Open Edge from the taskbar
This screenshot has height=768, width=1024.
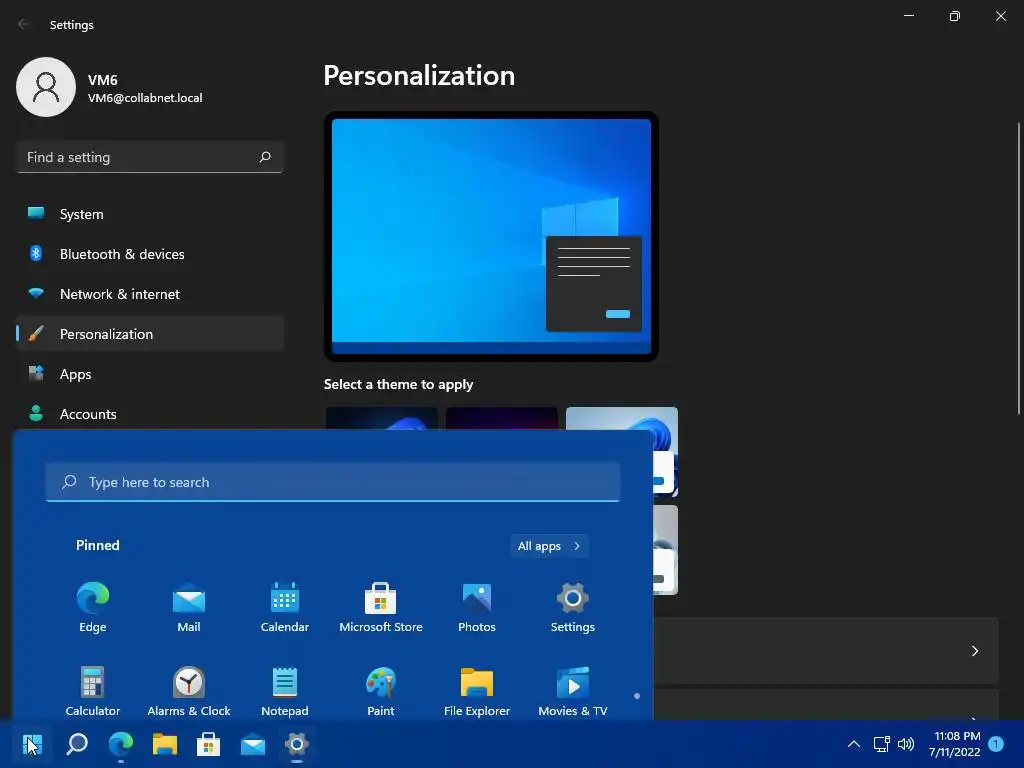tap(121, 744)
